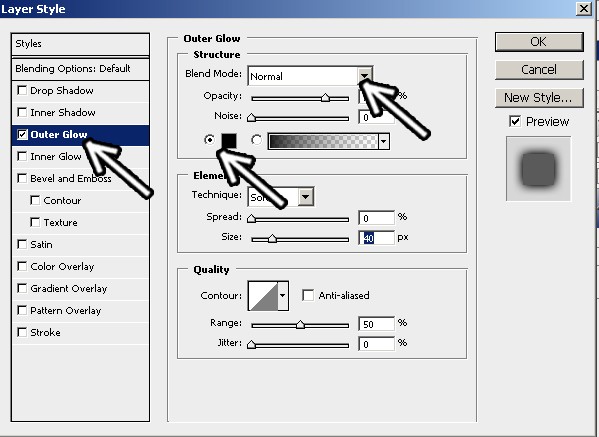Expand the gradient picker dropdown arrow

[x=384, y=141]
